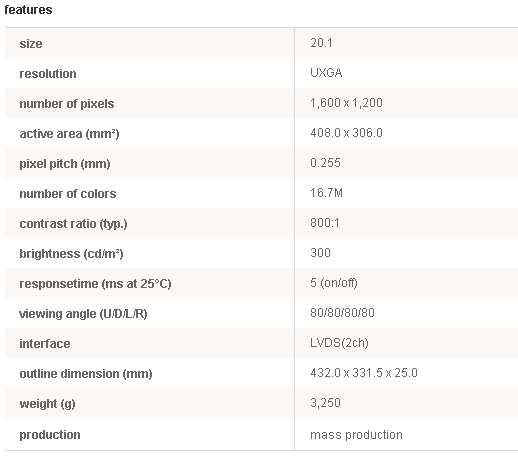
Task: Click the 80/80/80/80 viewing angle value
Action: tap(342, 313)
